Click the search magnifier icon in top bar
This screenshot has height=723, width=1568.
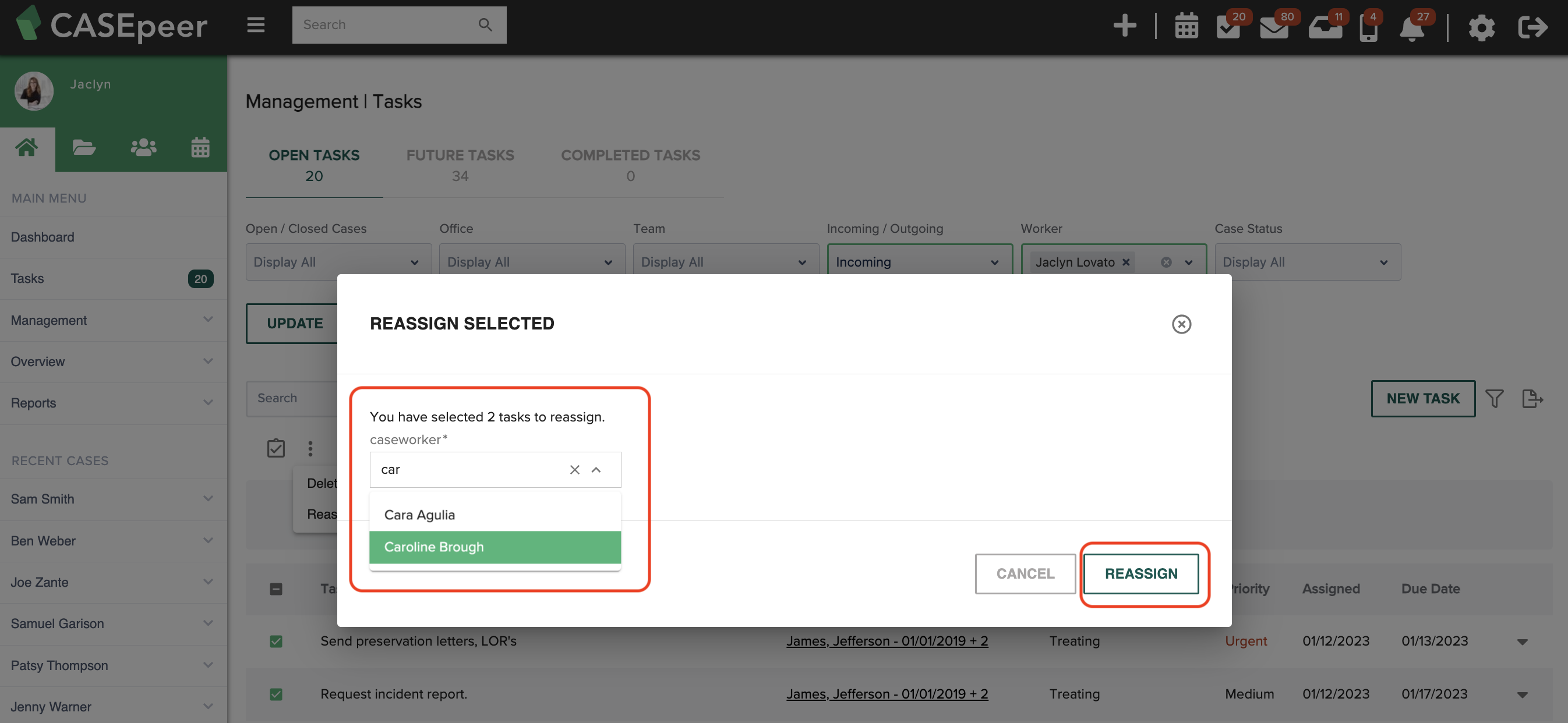pos(485,24)
